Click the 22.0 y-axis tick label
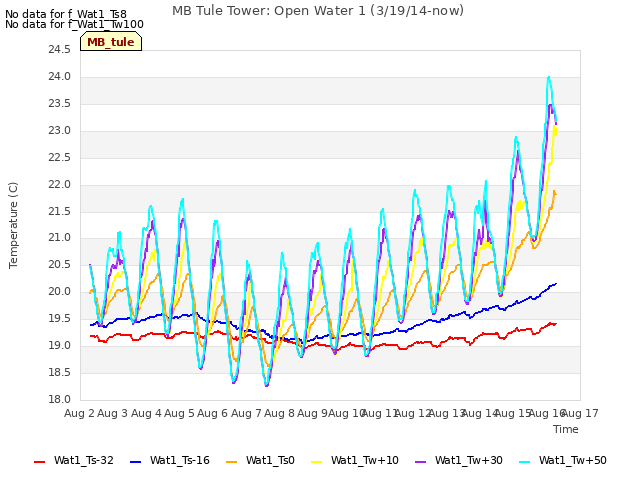Screen dimensions: 640x480 coord(60,184)
